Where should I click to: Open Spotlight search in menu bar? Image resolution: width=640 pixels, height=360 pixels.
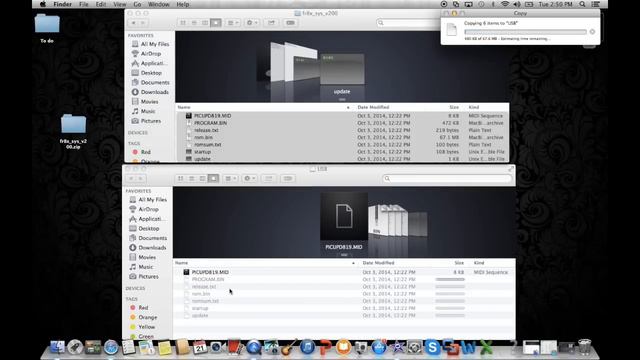[x=582, y=4]
